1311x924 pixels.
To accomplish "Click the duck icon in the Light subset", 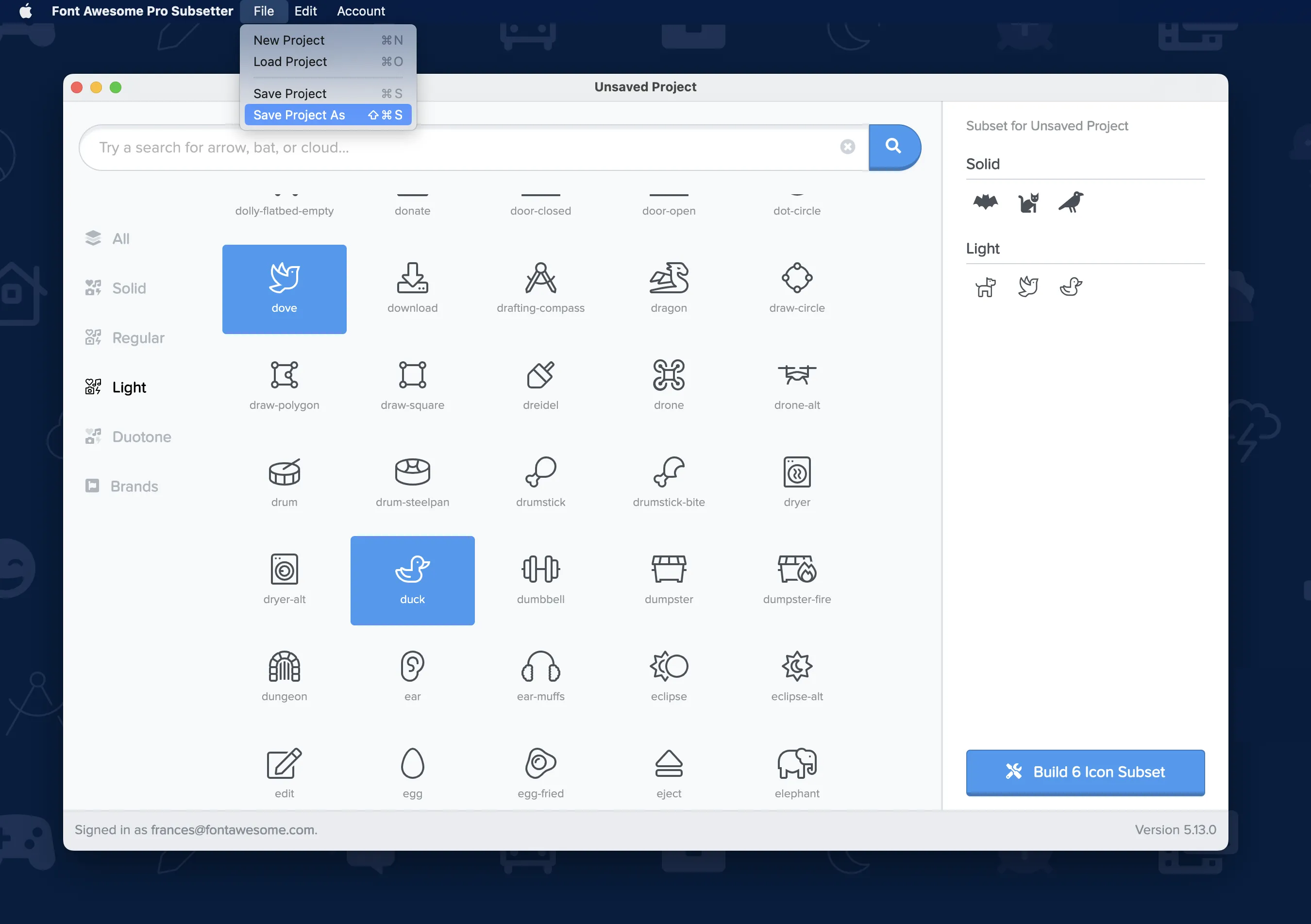I will click(x=1072, y=286).
